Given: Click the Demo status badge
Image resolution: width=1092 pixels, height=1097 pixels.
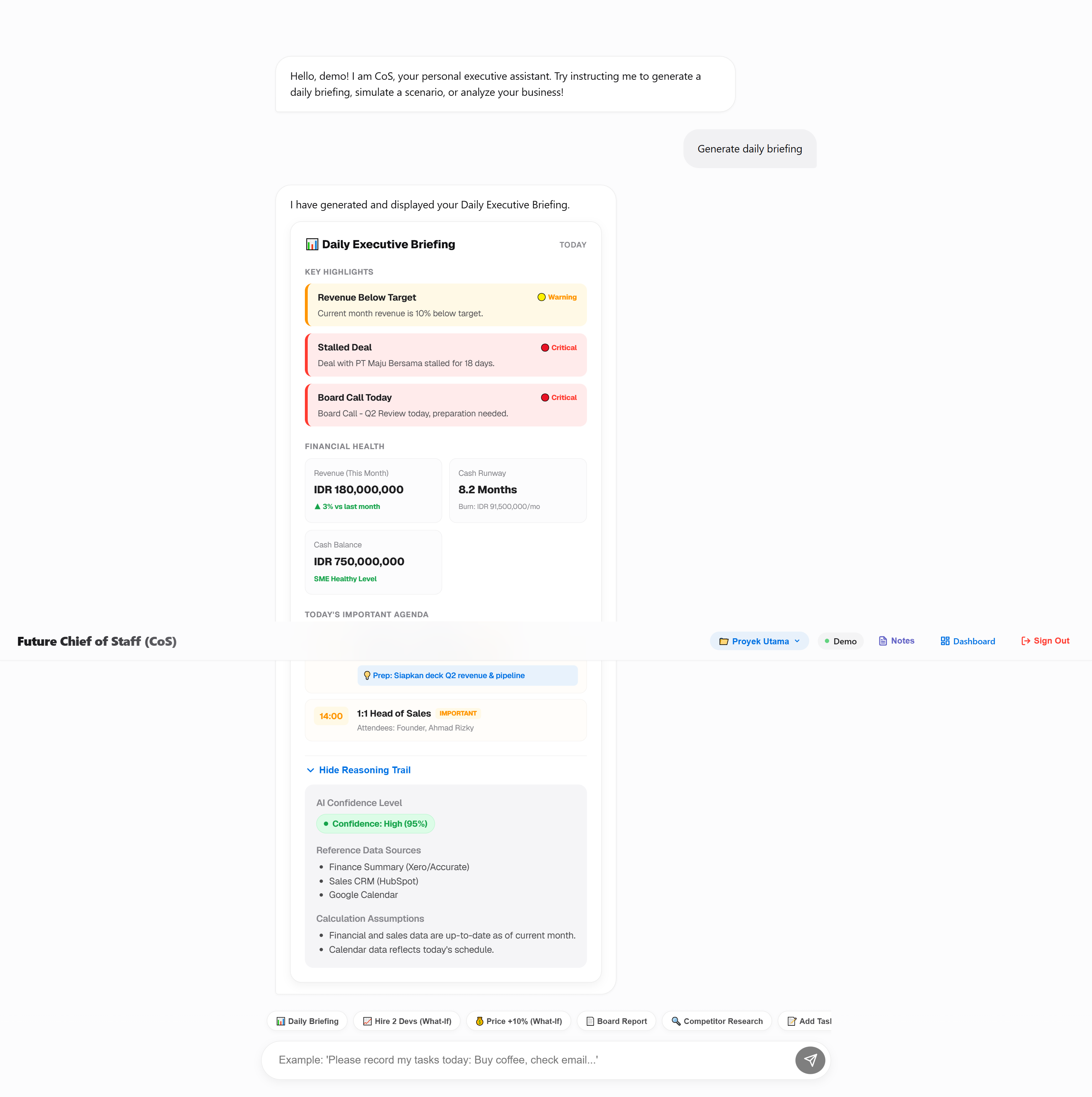Looking at the screenshot, I should (841, 641).
